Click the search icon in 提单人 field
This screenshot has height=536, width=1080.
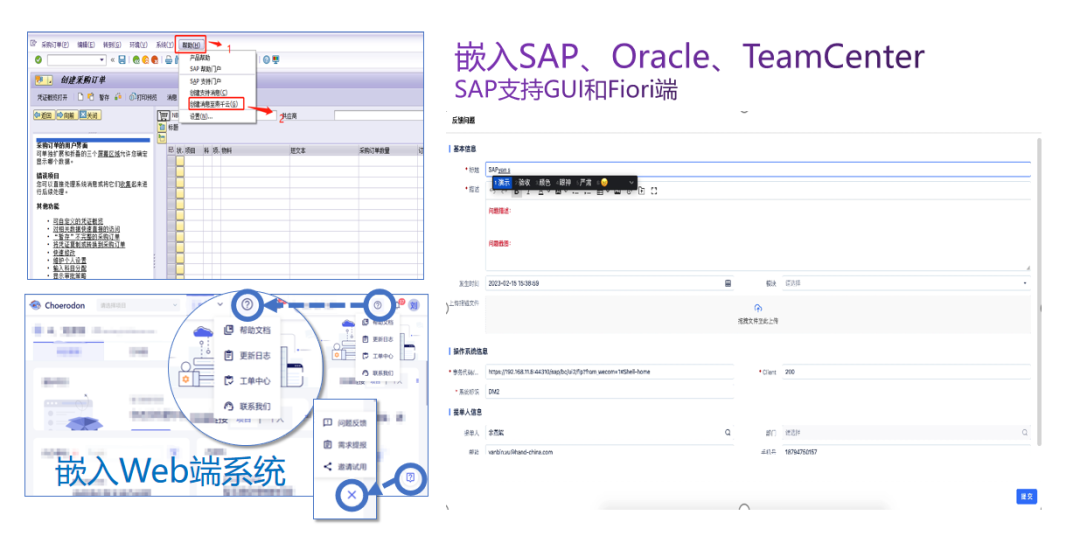point(728,433)
